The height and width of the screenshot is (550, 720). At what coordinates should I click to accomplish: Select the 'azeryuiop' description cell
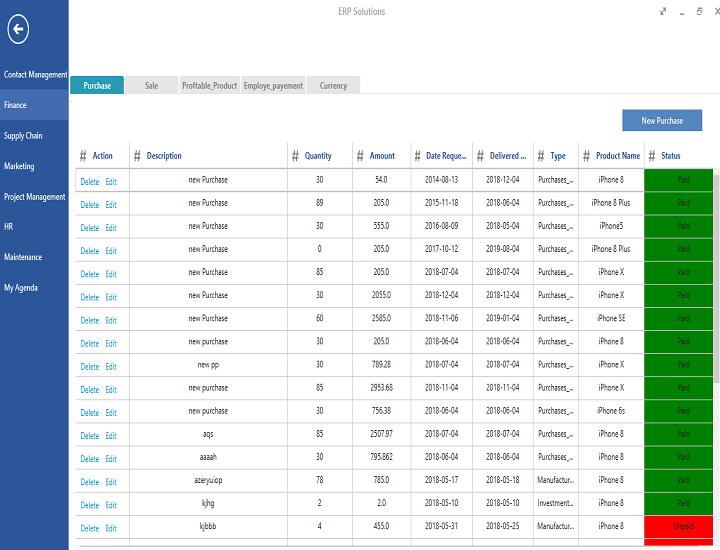pyautogui.click(x=208, y=480)
